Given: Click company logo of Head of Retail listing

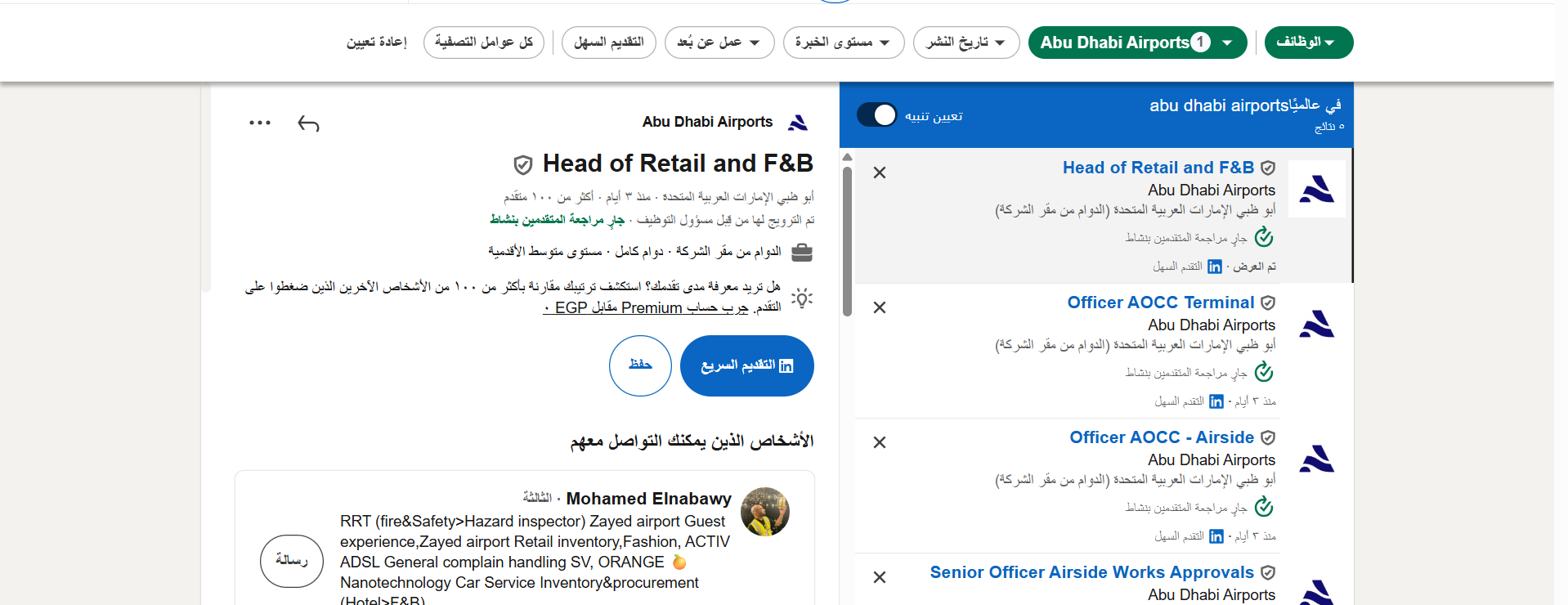Looking at the screenshot, I should pos(1317,189).
